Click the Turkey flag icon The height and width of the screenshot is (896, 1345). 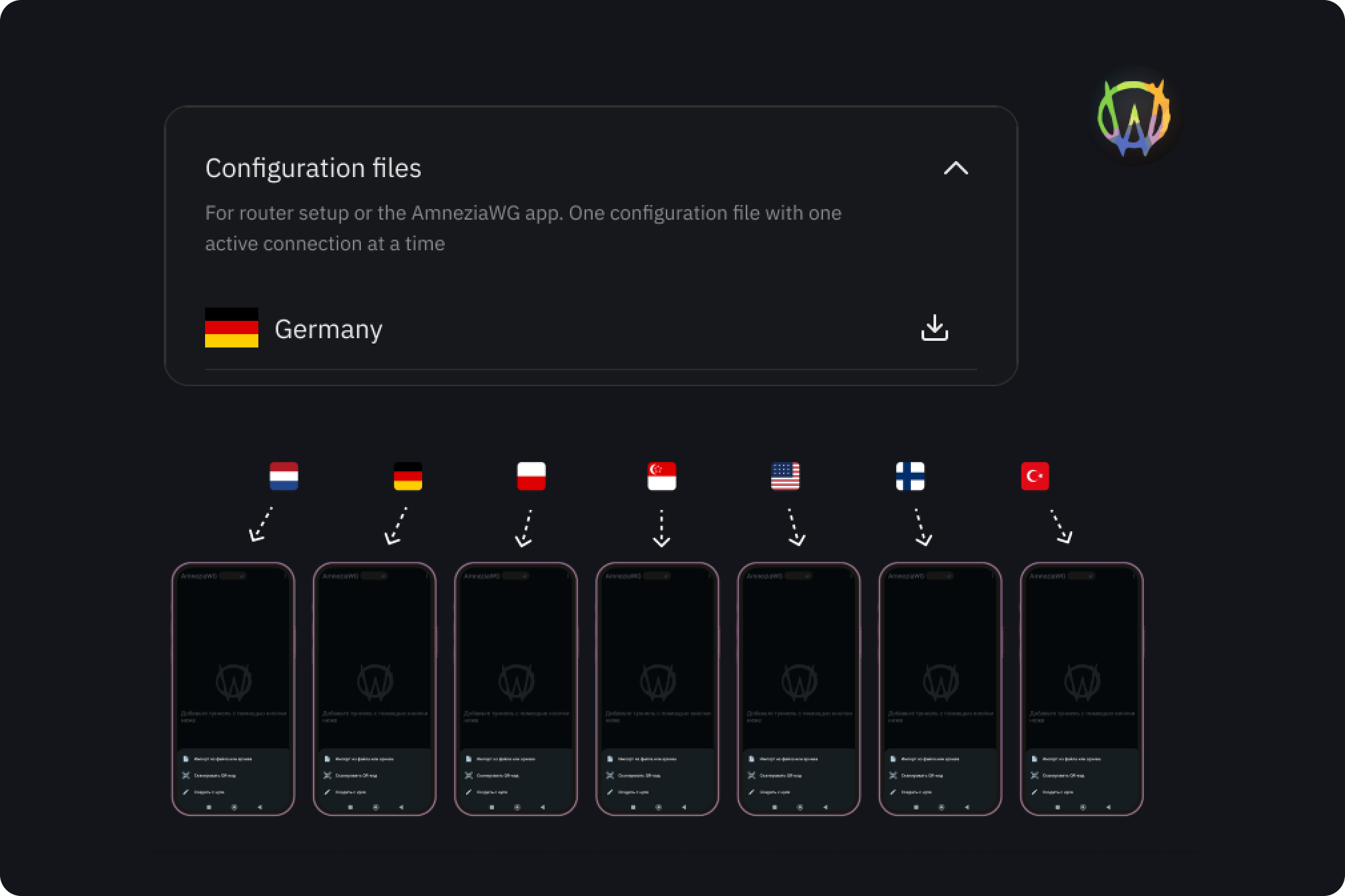(x=1035, y=476)
